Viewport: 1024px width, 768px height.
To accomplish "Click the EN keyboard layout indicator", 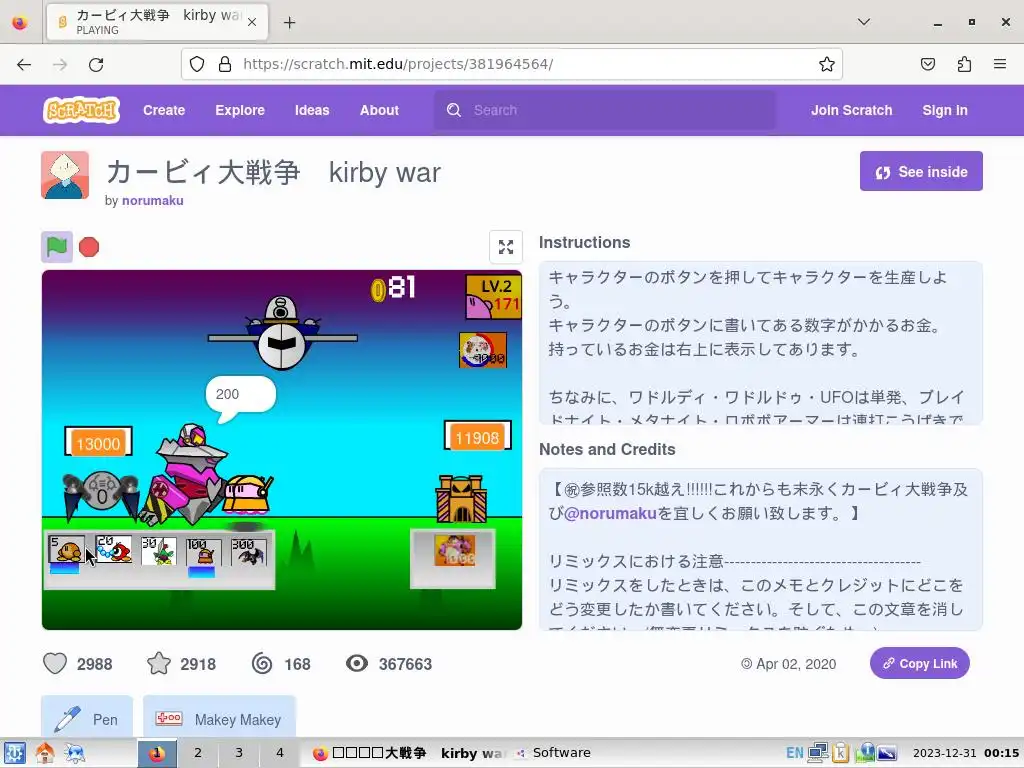I will [x=794, y=753].
